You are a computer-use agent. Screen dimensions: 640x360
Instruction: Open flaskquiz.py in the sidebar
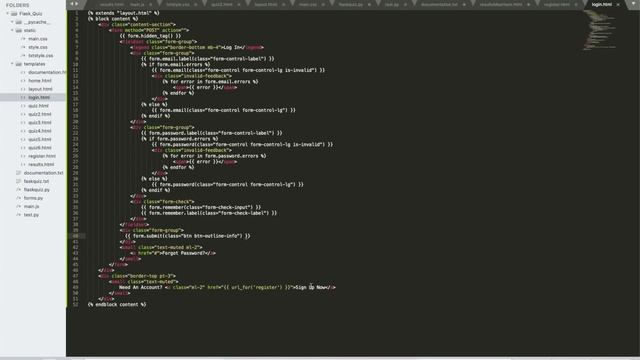click(x=37, y=190)
